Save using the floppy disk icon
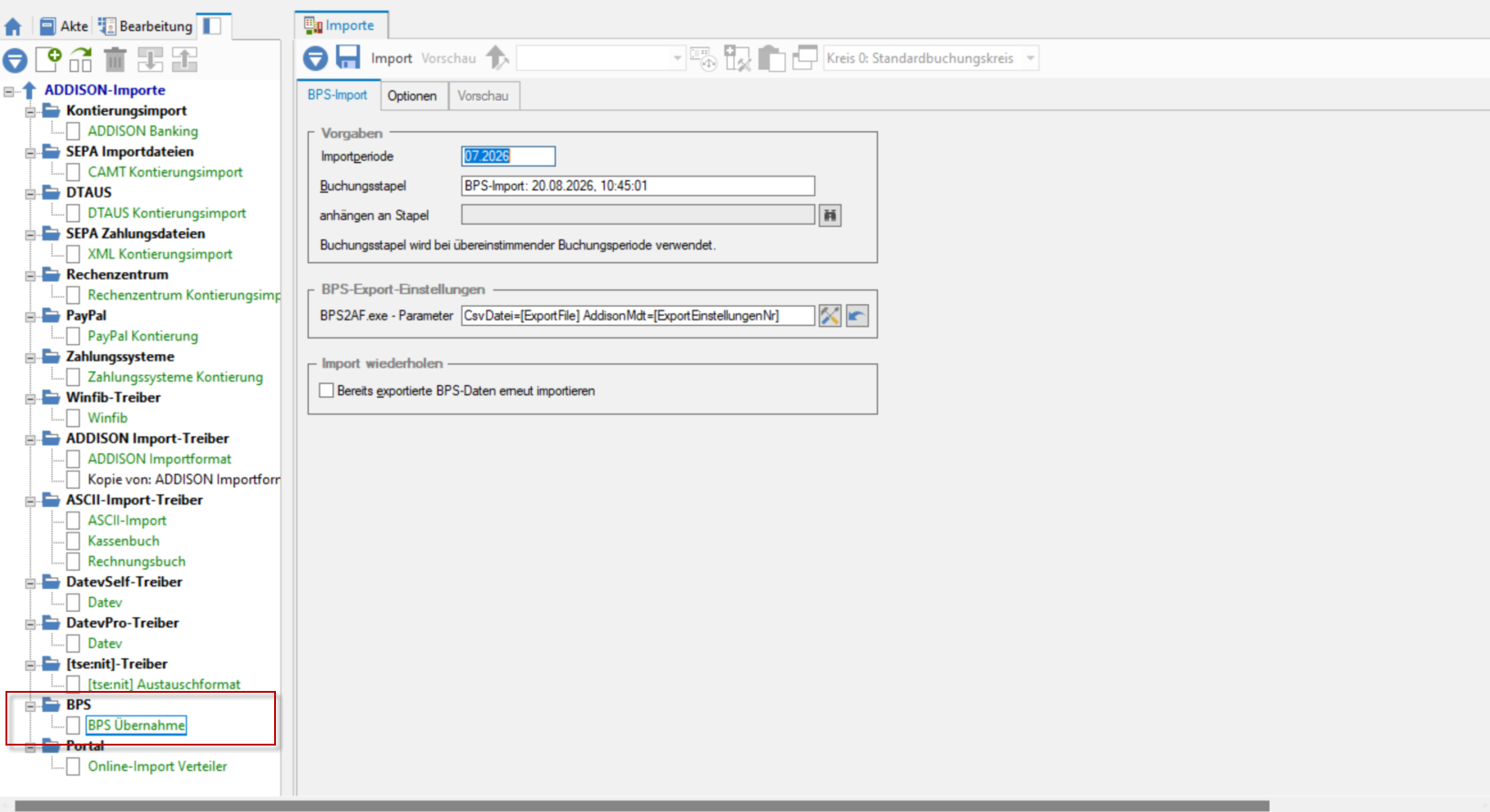This screenshot has height=812, width=1490. (348, 57)
